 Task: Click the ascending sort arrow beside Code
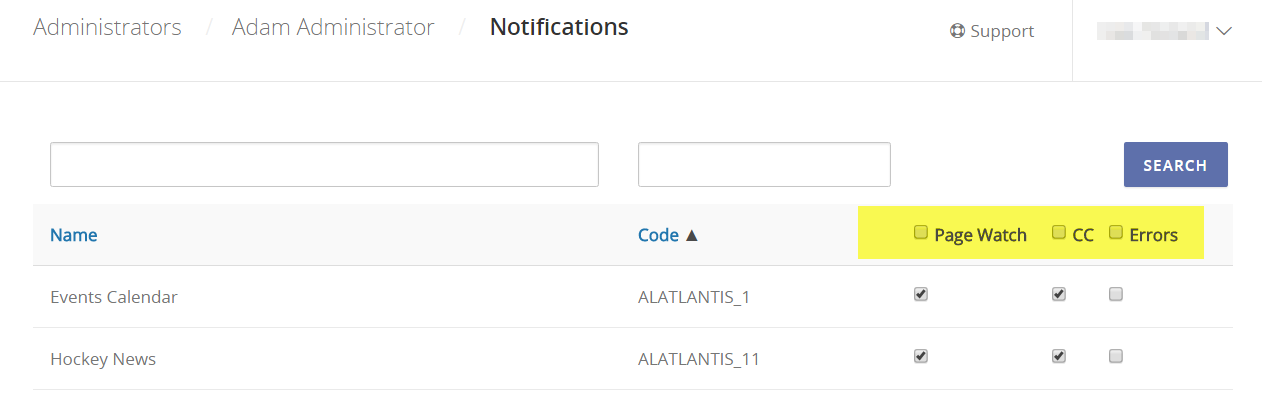[x=691, y=235]
